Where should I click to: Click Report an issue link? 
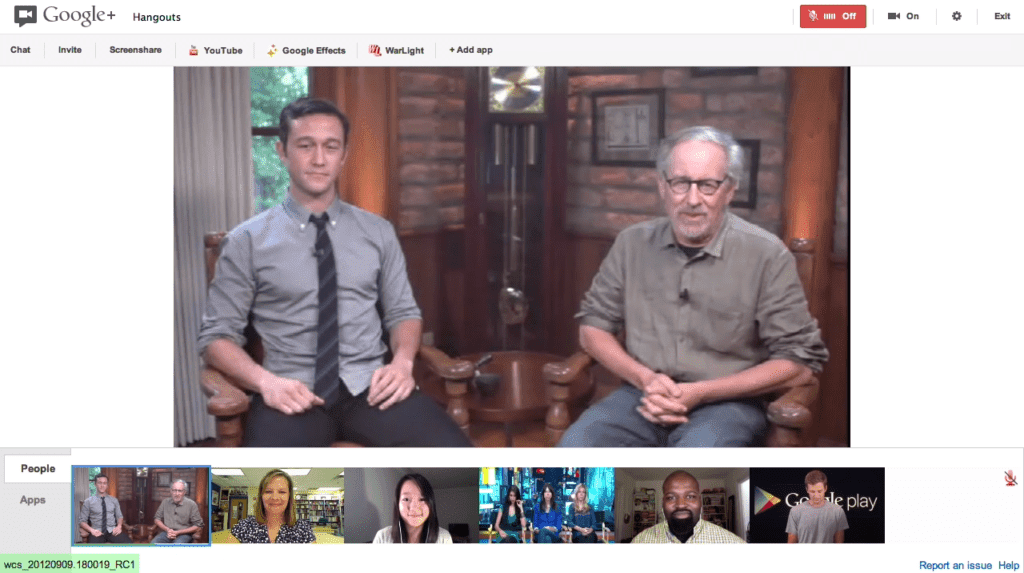955,565
